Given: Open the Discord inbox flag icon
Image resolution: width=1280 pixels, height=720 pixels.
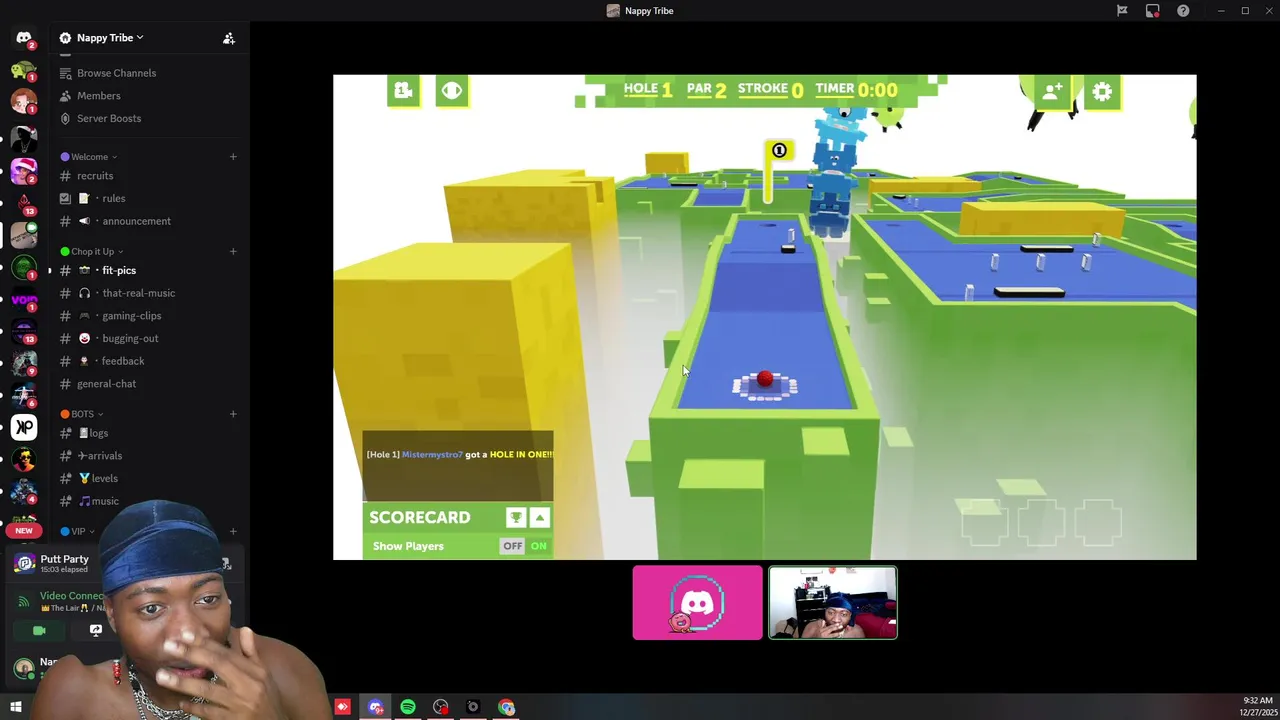Looking at the screenshot, I should pos(1122,11).
